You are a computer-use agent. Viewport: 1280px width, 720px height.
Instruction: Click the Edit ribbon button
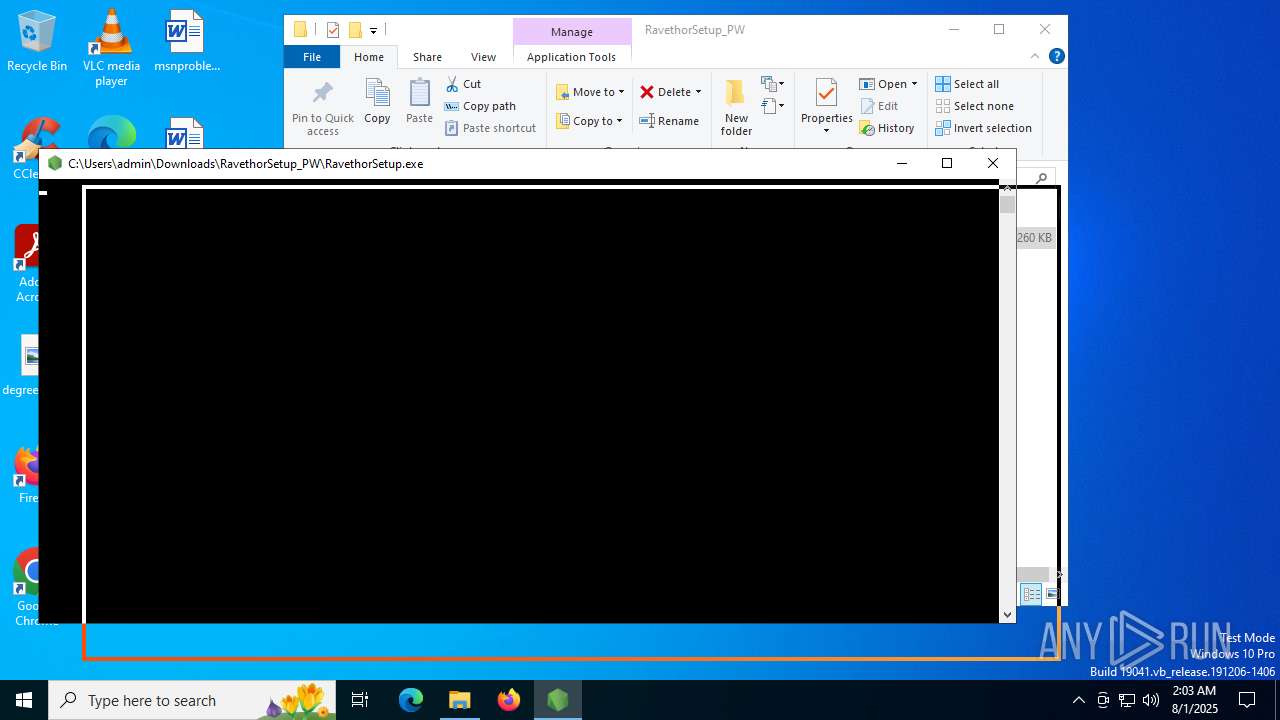click(879, 106)
